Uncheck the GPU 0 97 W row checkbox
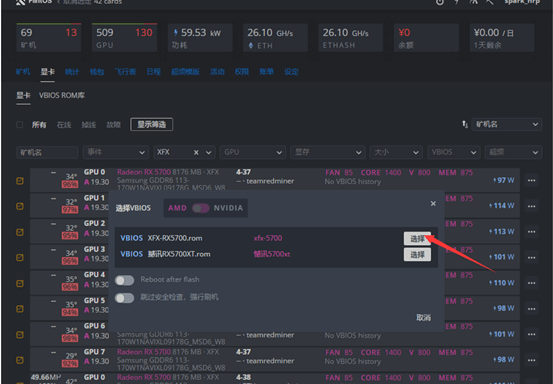 click(20, 181)
